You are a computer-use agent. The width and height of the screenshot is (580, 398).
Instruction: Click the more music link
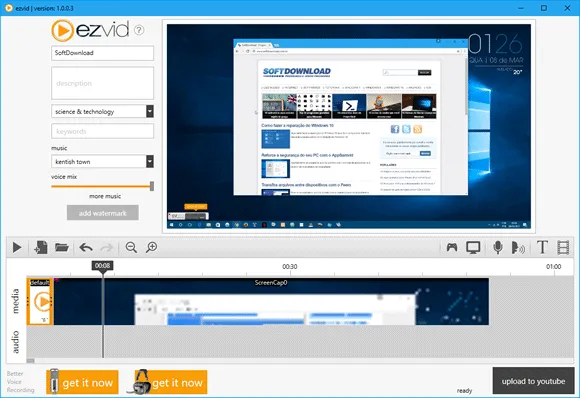(x=105, y=196)
